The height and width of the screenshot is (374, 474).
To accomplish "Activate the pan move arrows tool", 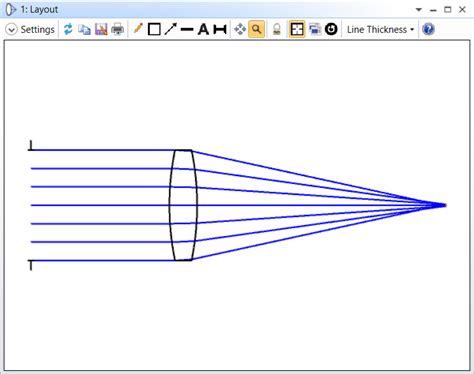I will (240, 30).
